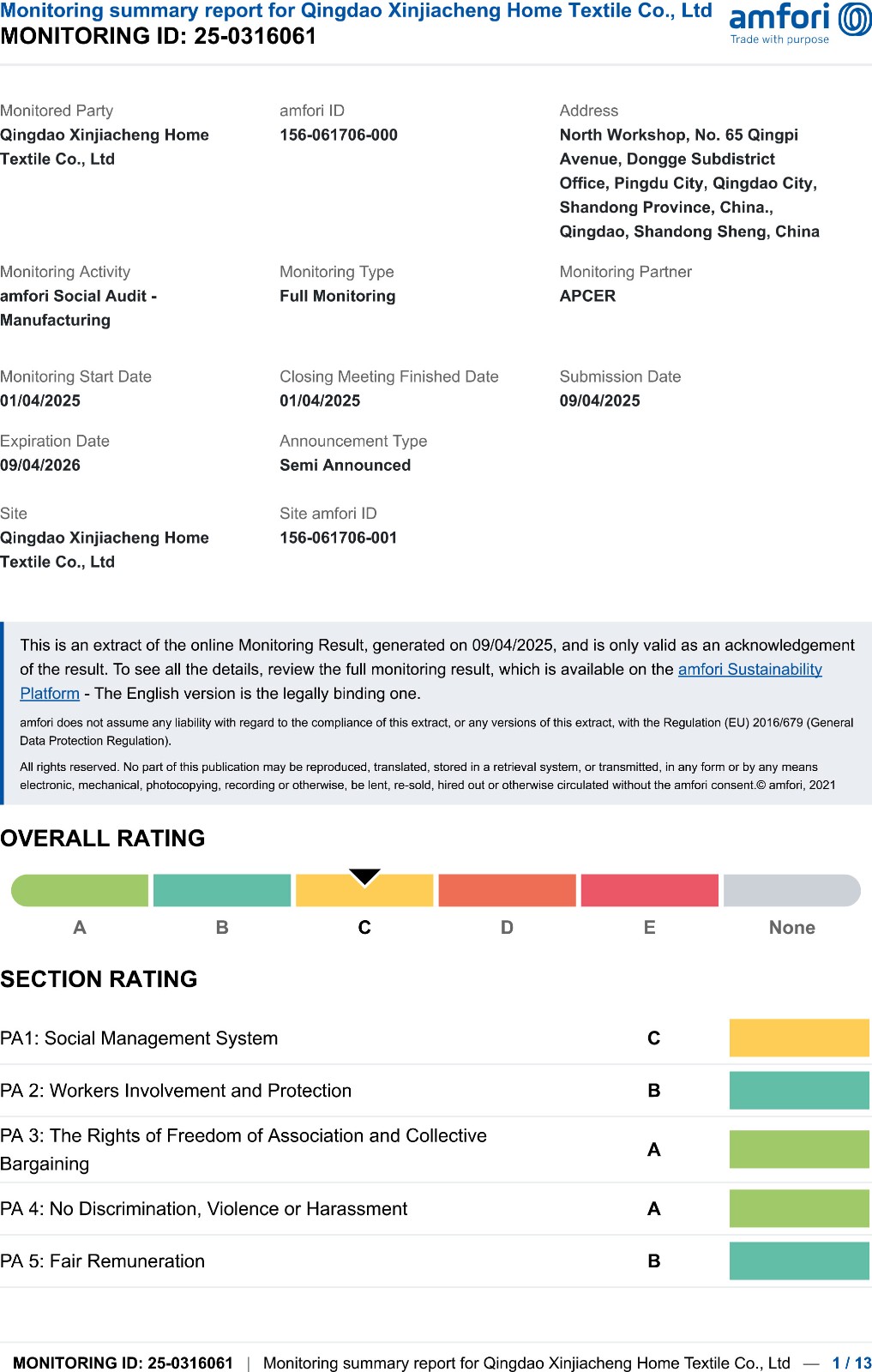This screenshot has width=872, height=1372.
Task: Click the teal swatch for PA 2 Workers Involvement
Action: click(x=798, y=1091)
